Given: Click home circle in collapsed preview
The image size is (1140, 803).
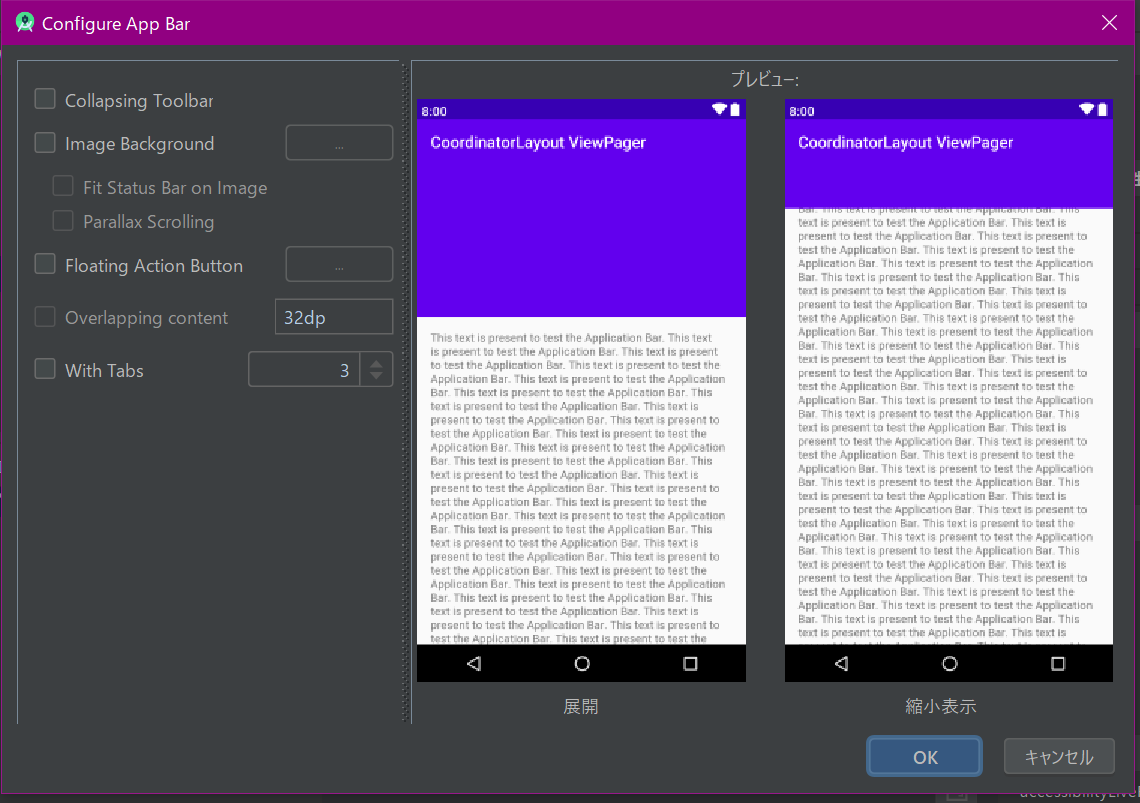Looking at the screenshot, I should coord(950,663).
